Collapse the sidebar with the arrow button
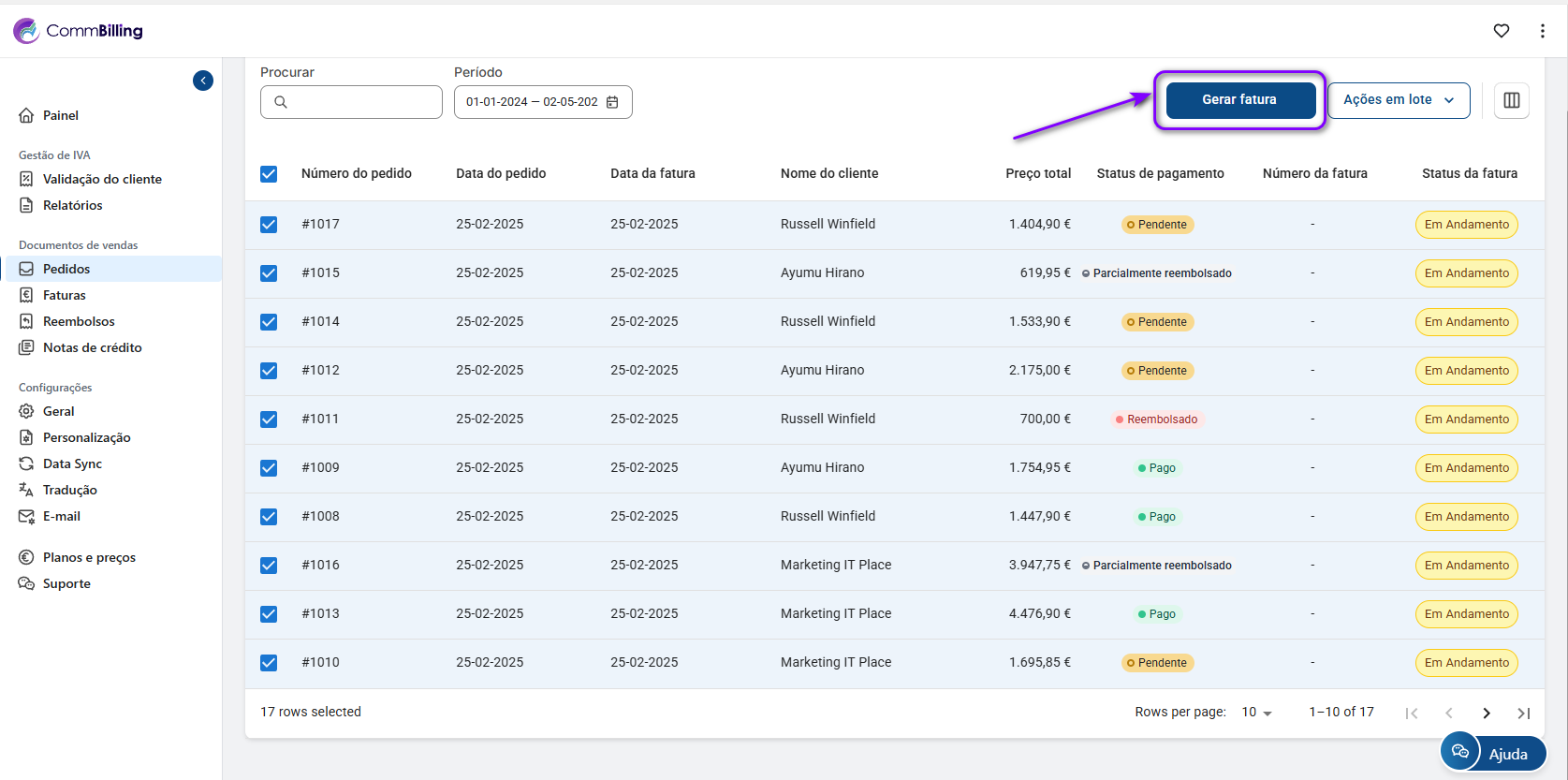The image size is (1568, 780). tap(203, 81)
